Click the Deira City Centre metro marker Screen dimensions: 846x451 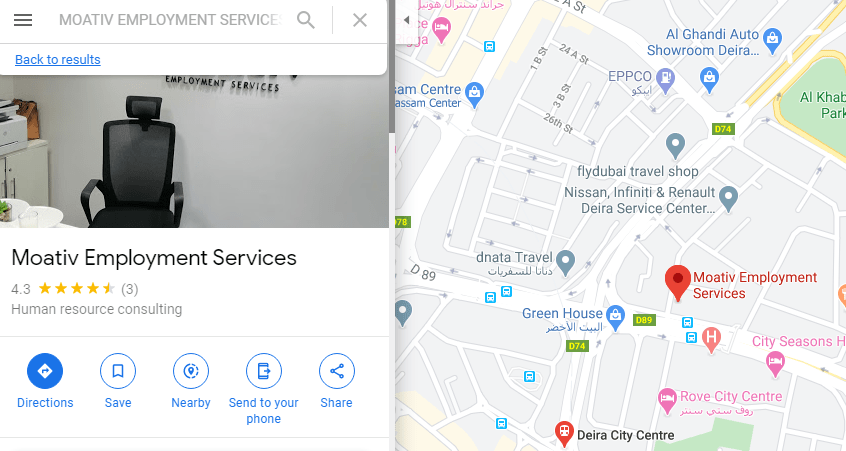tap(564, 434)
